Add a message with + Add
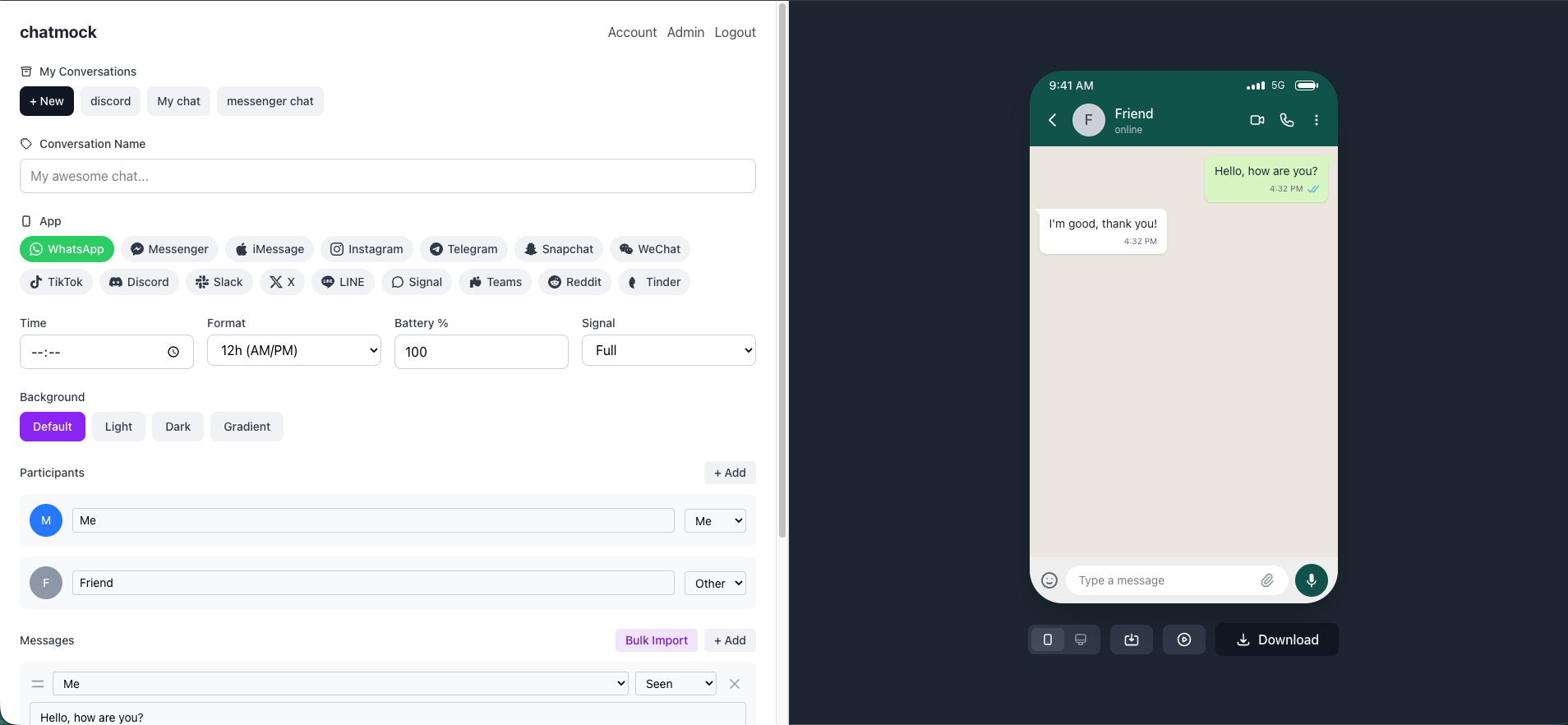The image size is (1568, 725). [730, 640]
